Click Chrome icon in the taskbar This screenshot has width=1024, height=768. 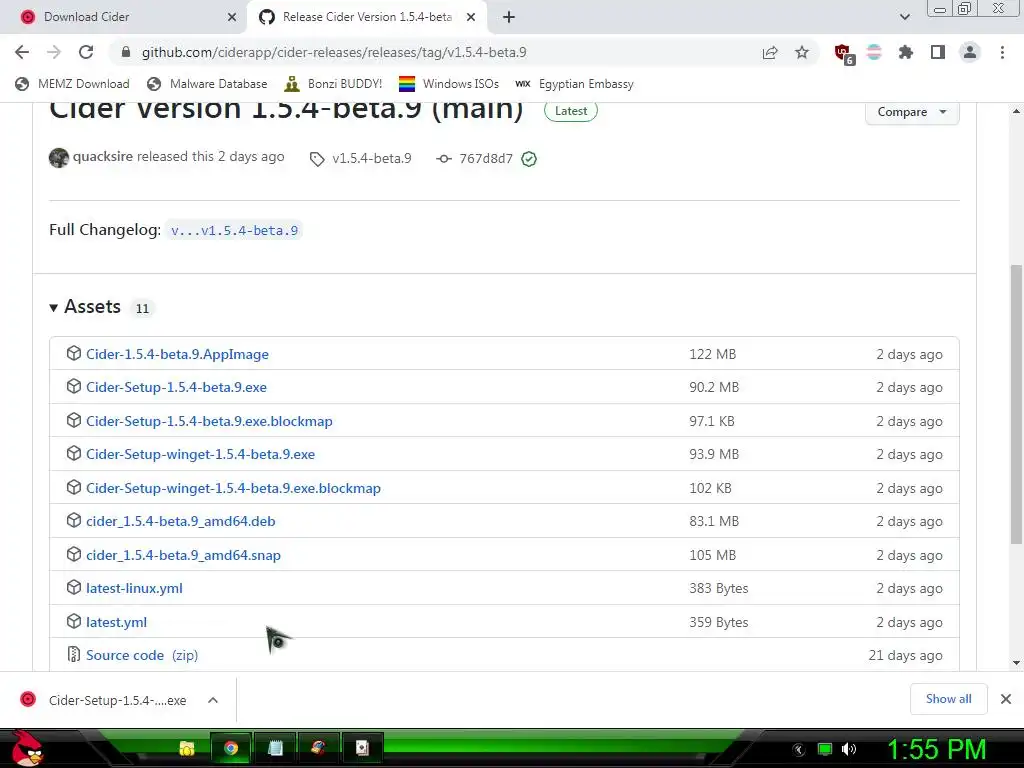tap(231, 748)
